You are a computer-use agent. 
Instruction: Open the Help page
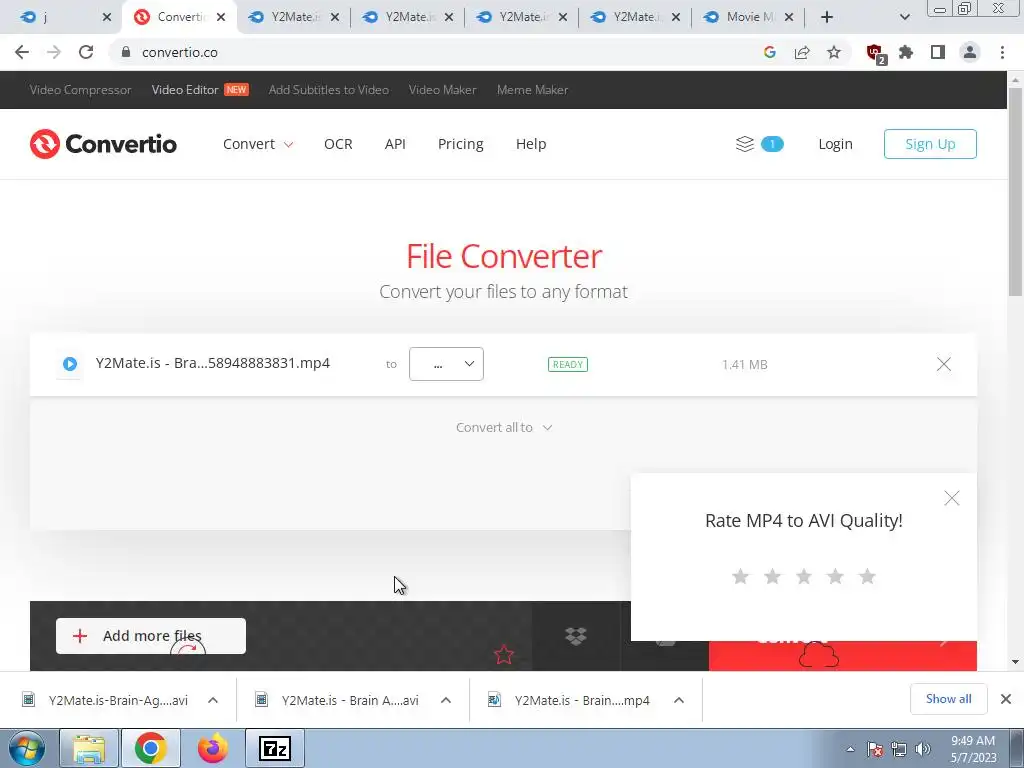tap(531, 144)
